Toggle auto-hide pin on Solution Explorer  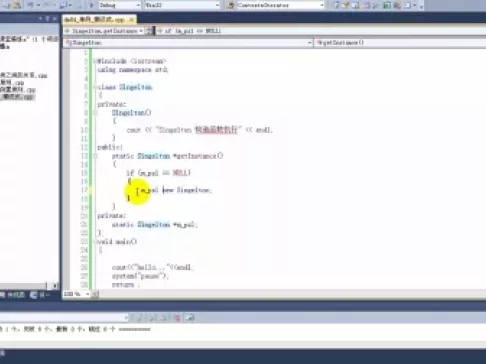pos(48,19)
